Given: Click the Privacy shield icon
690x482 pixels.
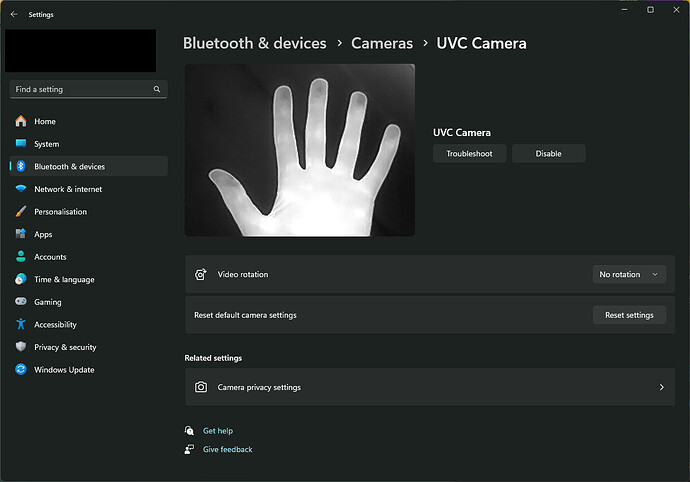Looking at the screenshot, I should 21,347.
